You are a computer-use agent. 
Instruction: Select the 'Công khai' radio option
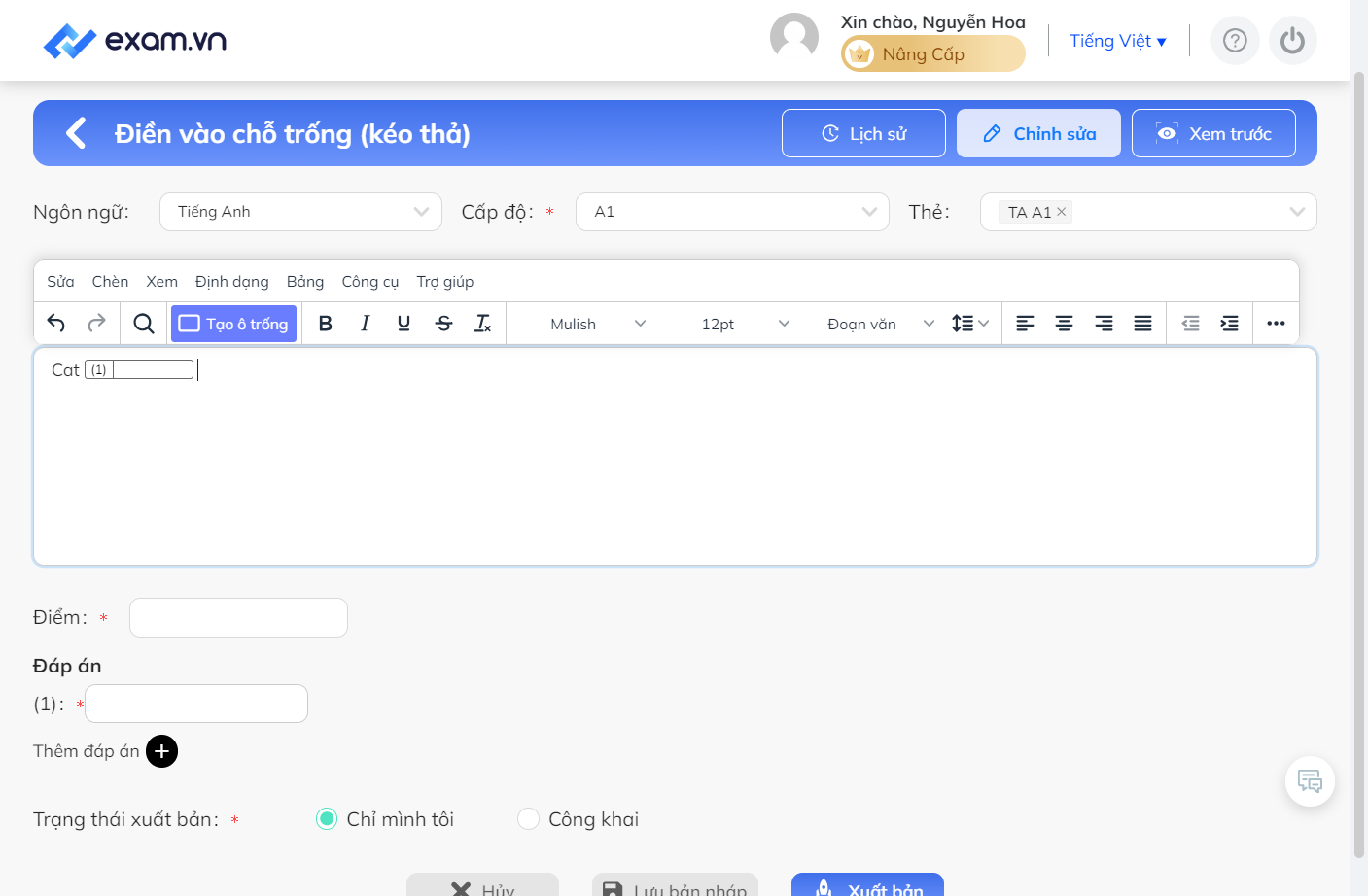pos(528,819)
